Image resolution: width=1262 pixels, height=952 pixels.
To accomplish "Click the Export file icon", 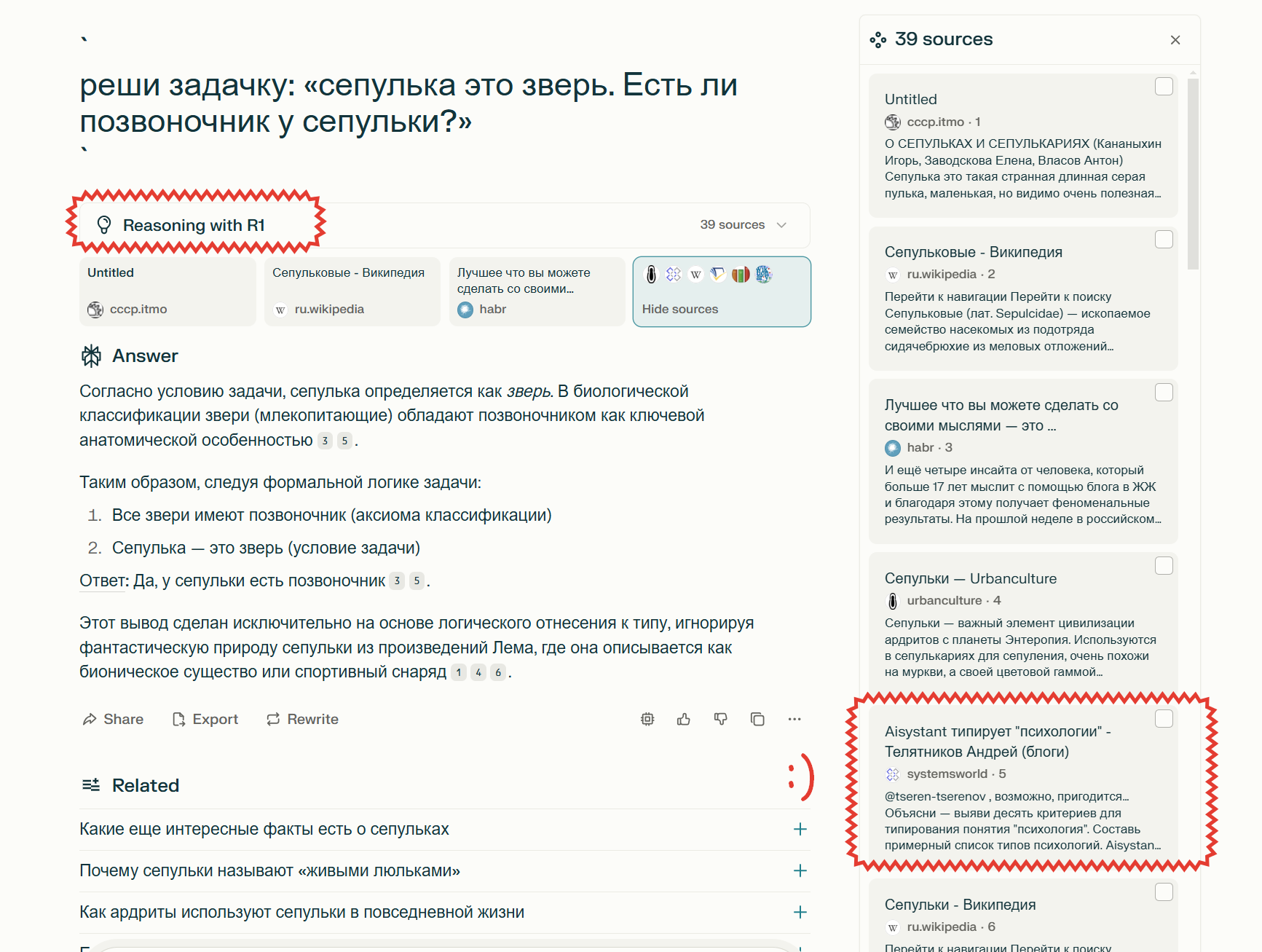I will (178, 720).
